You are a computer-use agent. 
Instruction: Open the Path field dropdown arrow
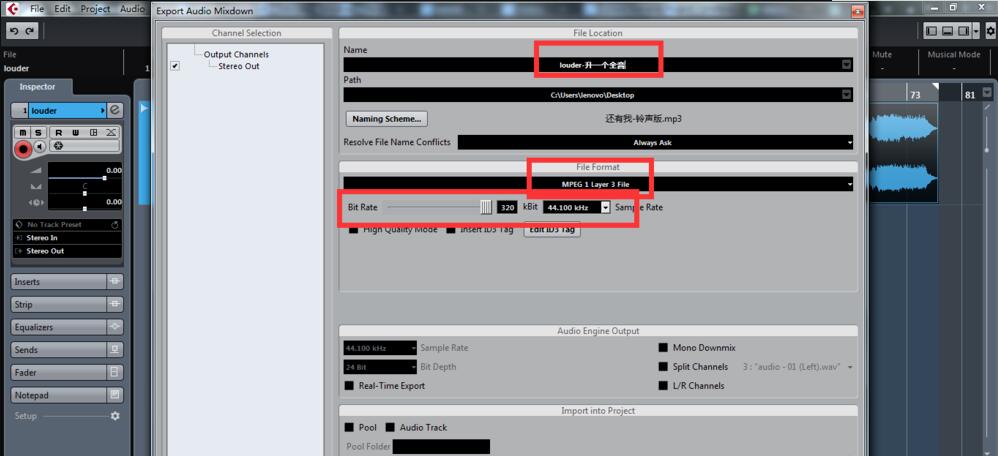click(x=846, y=95)
